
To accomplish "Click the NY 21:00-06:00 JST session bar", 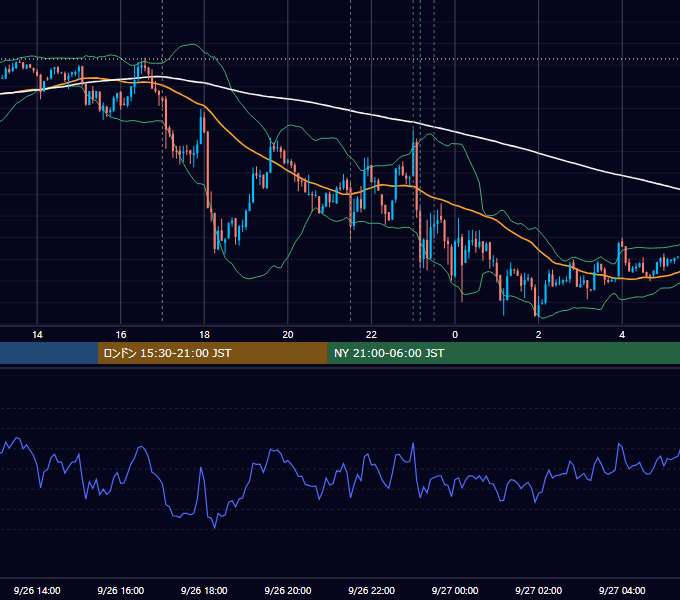I will [503, 353].
